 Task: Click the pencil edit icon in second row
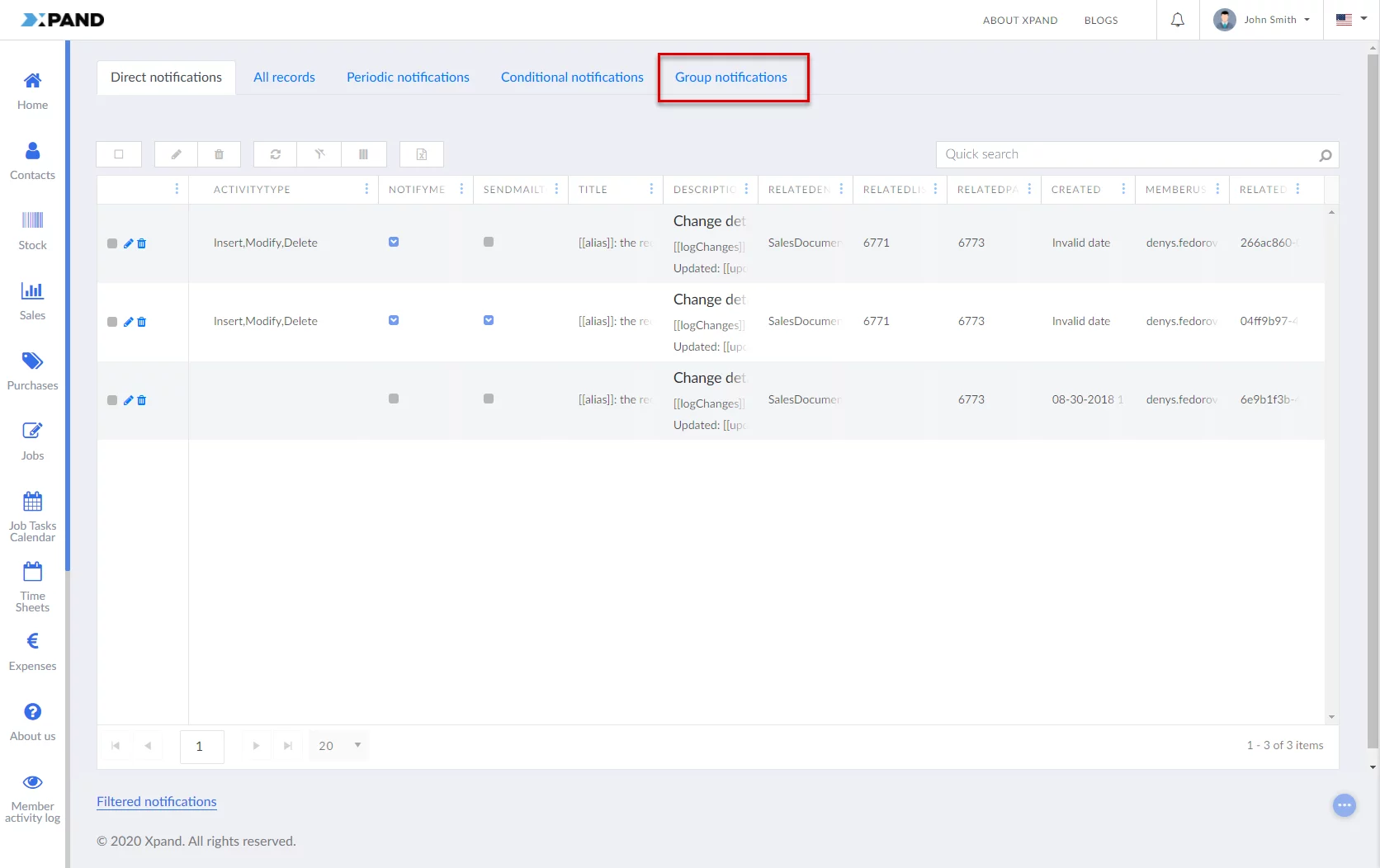pos(128,322)
